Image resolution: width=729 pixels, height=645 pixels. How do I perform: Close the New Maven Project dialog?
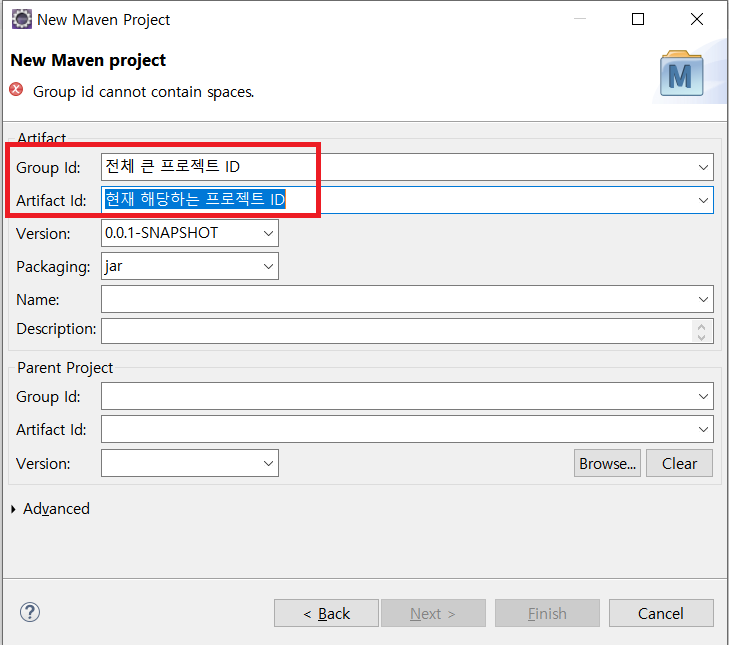(x=697, y=19)
